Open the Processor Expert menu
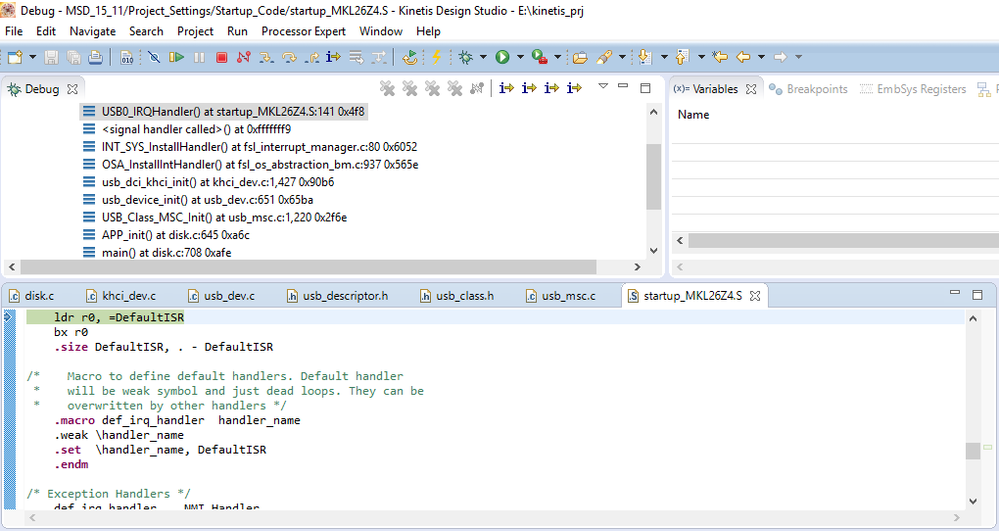 tap(303, 31)
